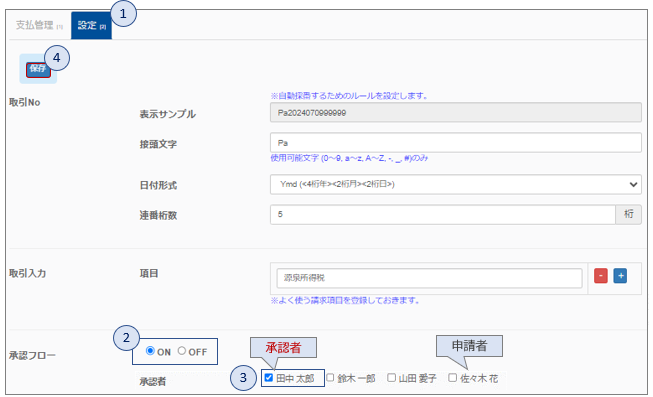Click the ※よく使う請求項目 hint text
This screenshot has width=653, height=397.
tap(345, 300)
